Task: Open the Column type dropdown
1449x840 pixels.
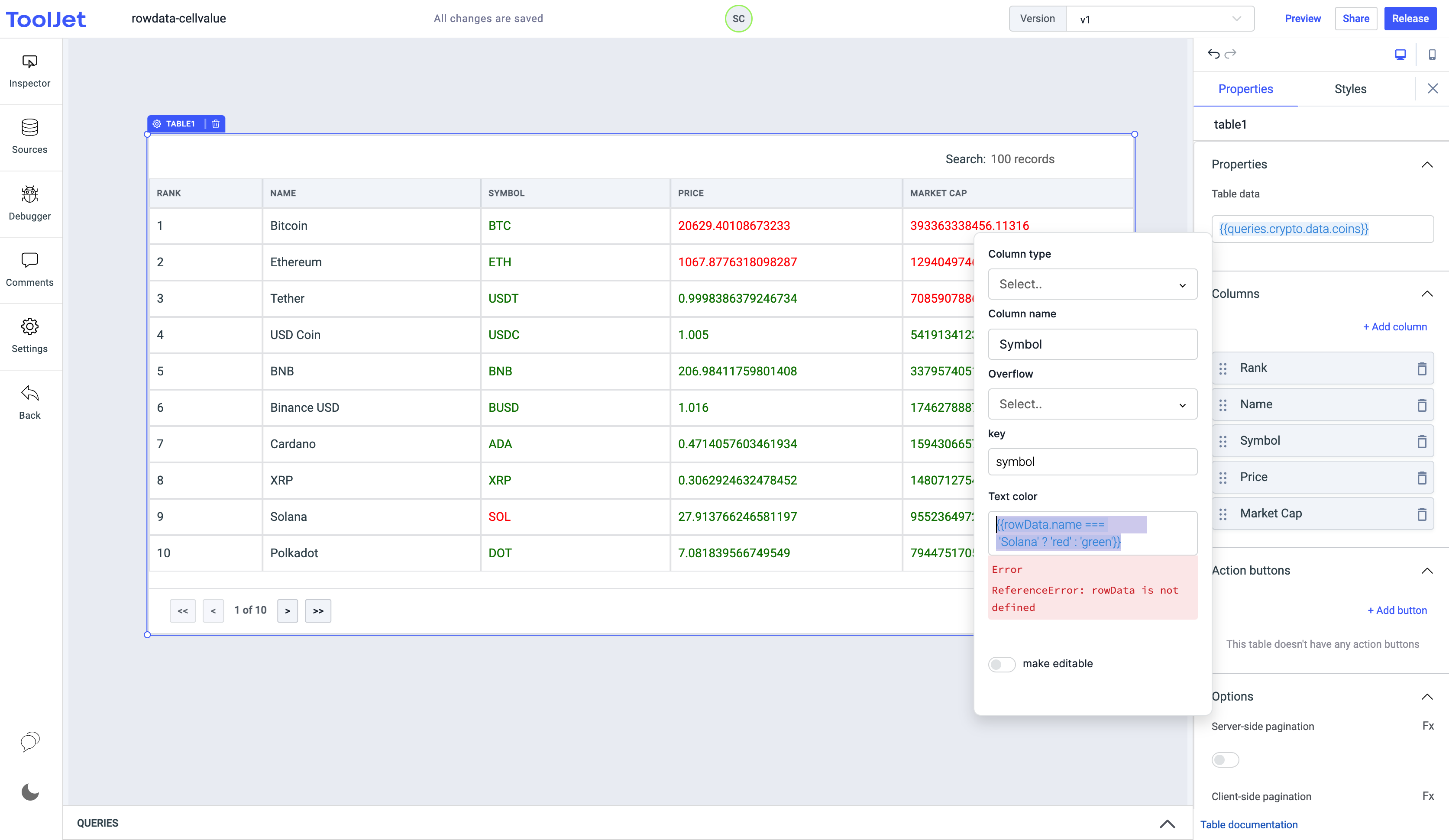Action: pos(1093,284)
